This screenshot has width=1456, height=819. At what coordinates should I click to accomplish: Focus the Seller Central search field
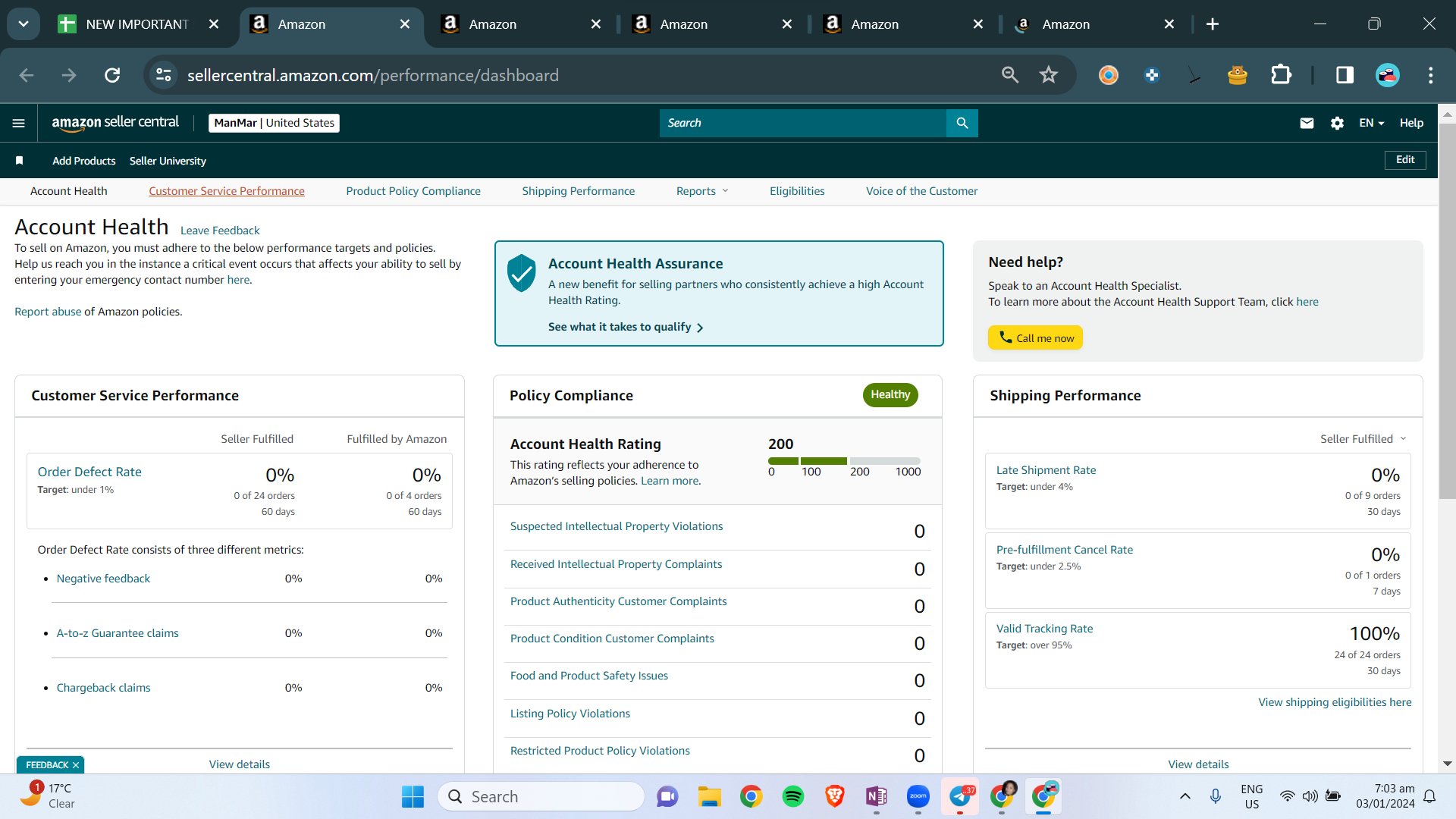pyautogui.click(x=803, y=123)
